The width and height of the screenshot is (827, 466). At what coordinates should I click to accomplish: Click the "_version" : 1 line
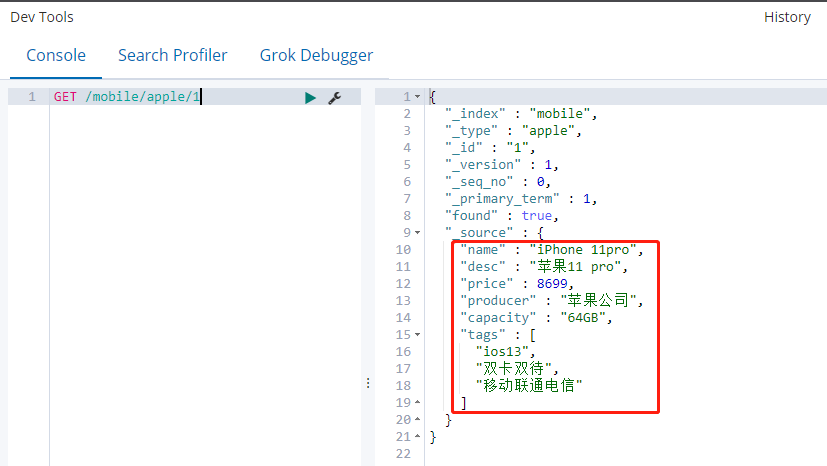tap(502, 164)
